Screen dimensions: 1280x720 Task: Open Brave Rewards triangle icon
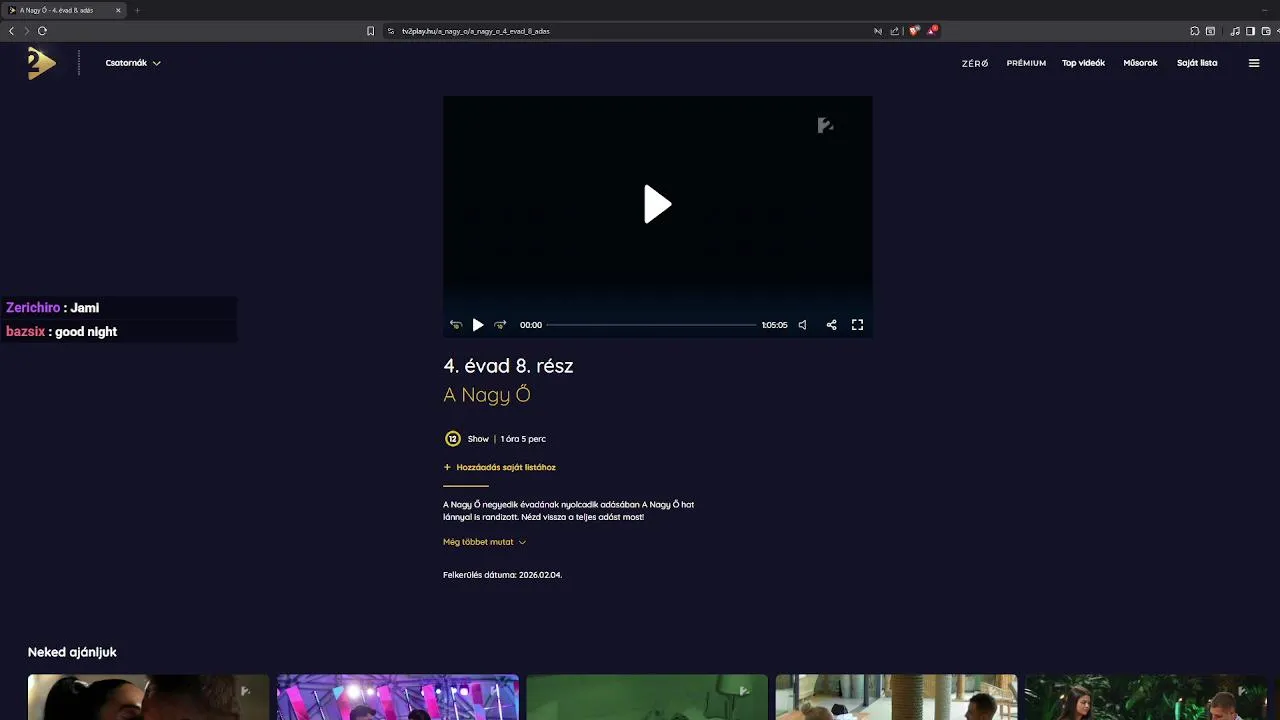tap(931, 31)
